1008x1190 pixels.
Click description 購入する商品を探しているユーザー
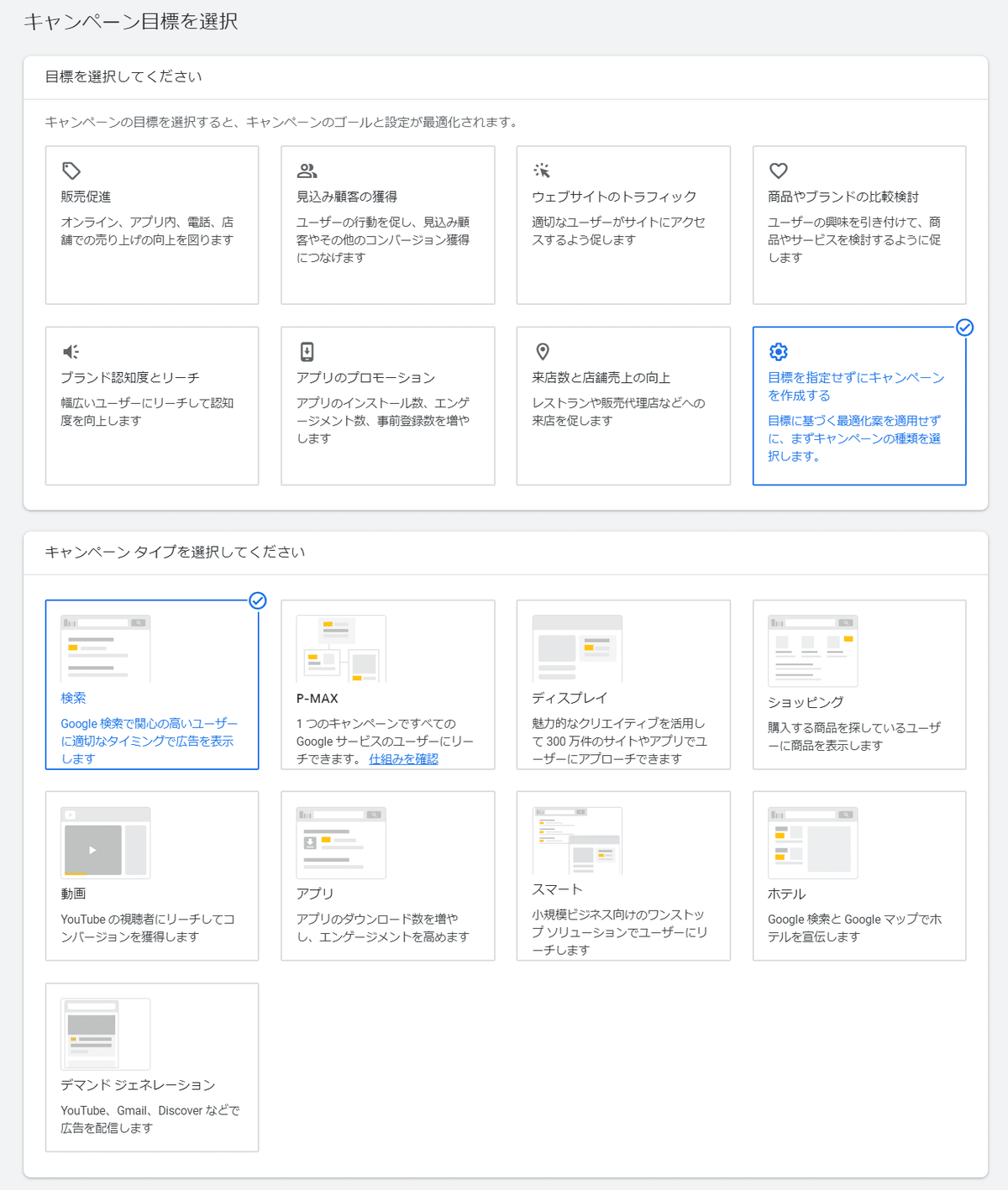pos(854,737)
